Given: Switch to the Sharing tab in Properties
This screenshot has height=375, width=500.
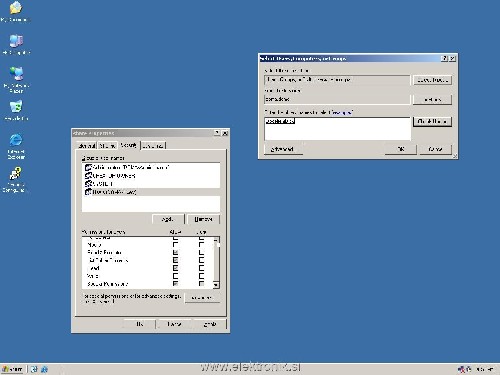Looking at the screenshot, I should coord(108,146).
